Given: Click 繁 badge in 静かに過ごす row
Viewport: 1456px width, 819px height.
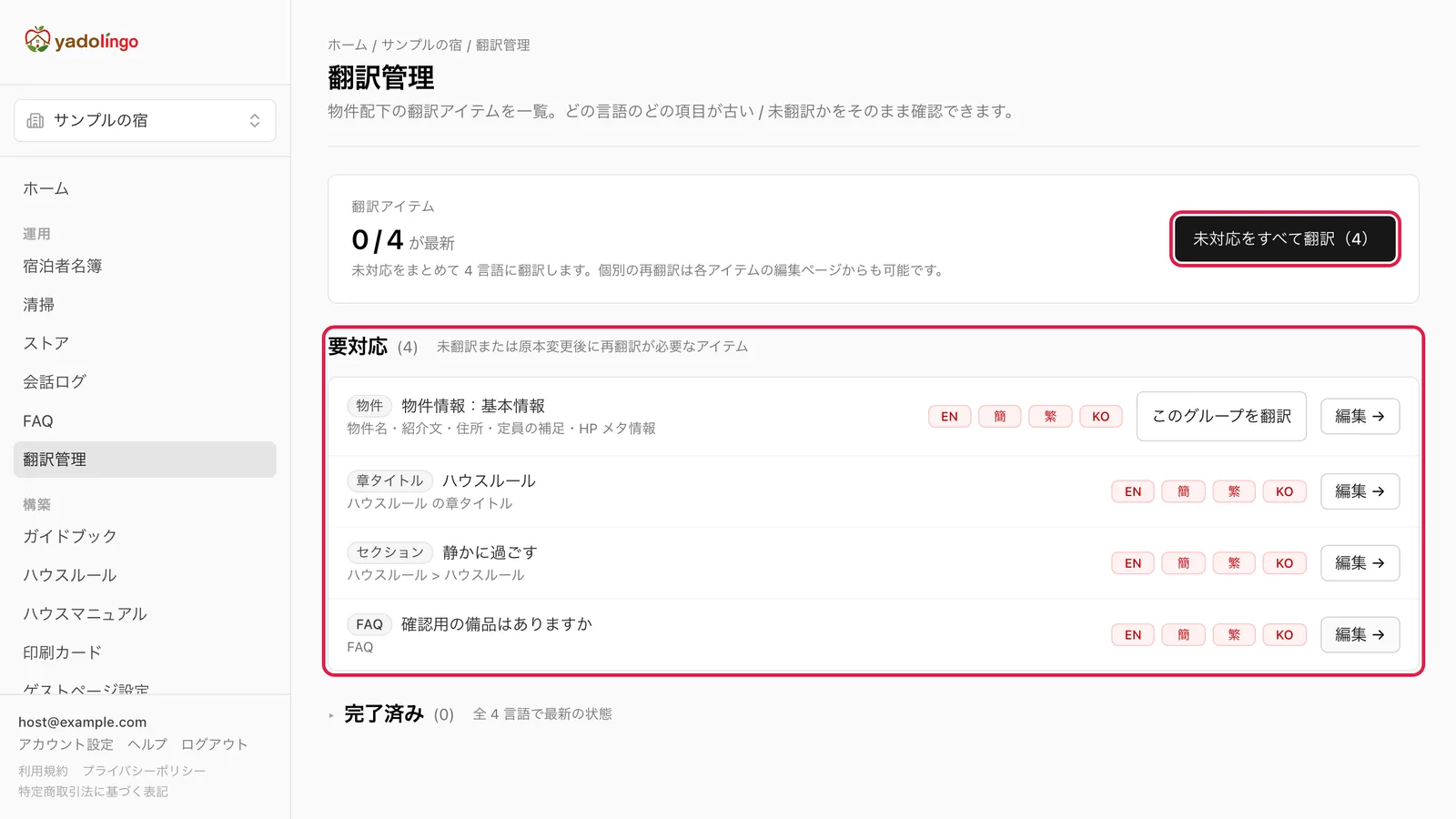Looking at the screenshot, I should pyautogui.click(x=1234, y=563).
